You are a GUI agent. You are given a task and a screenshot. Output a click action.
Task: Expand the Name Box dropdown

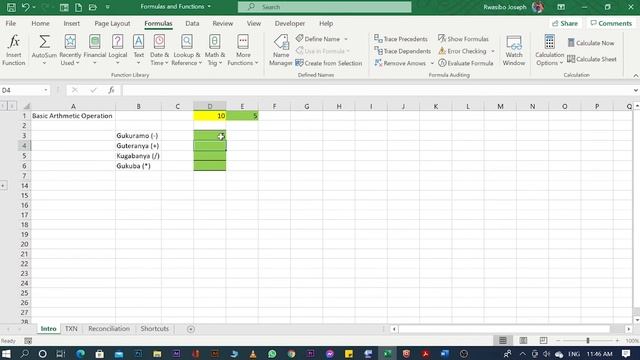click(46, 90)
